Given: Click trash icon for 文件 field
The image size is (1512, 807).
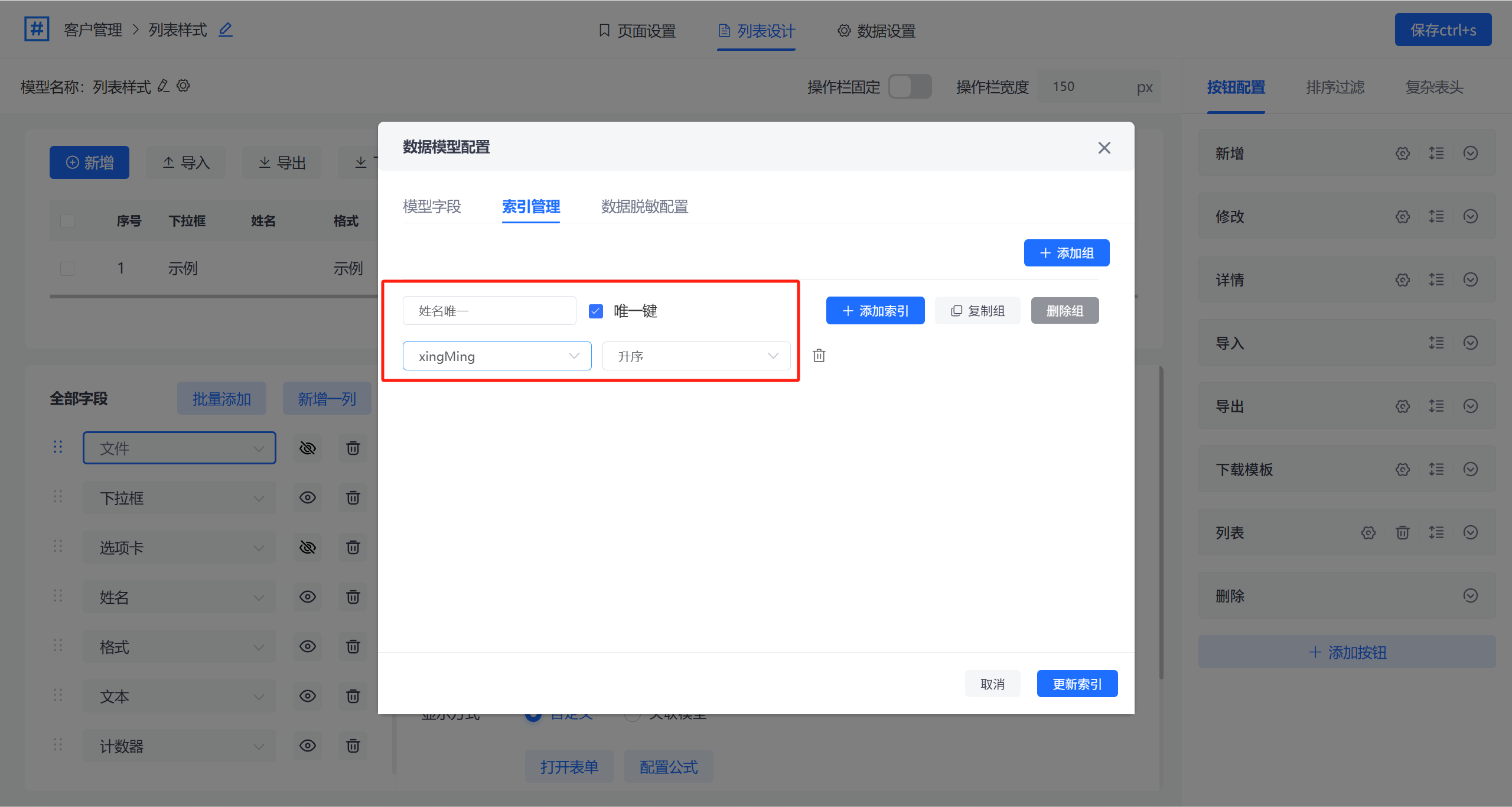Looking at the screenshot, I should point(353,448).
